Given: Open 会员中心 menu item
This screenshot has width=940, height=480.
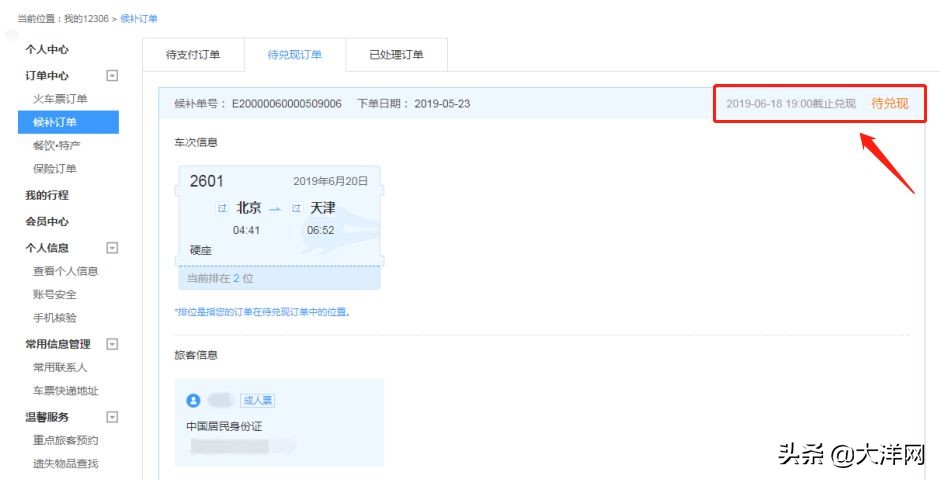Looking at the screenshot, I should coord(47,222).
